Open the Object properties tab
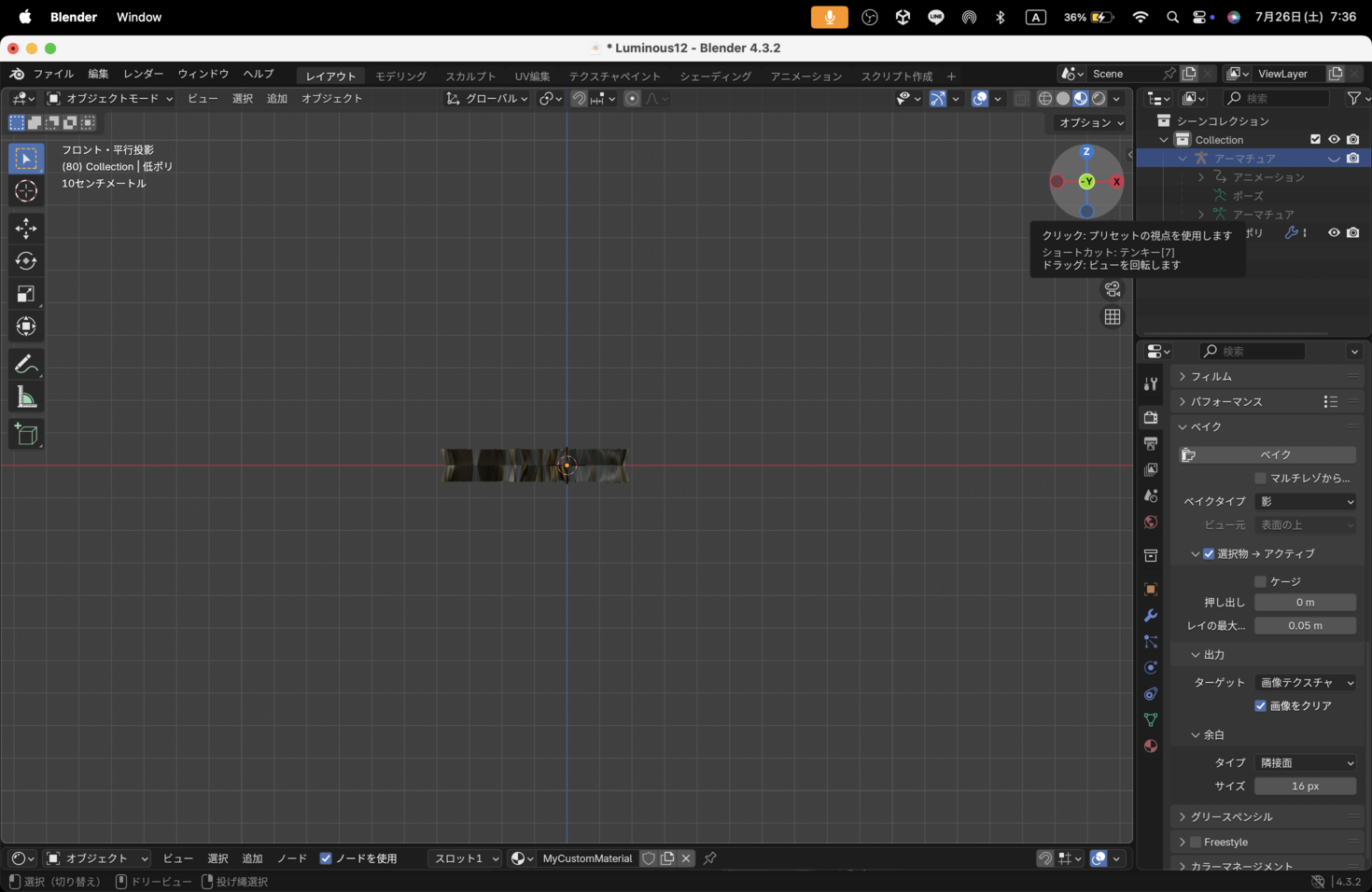This screenshot has height=892, width=1372. point(1151,590)
